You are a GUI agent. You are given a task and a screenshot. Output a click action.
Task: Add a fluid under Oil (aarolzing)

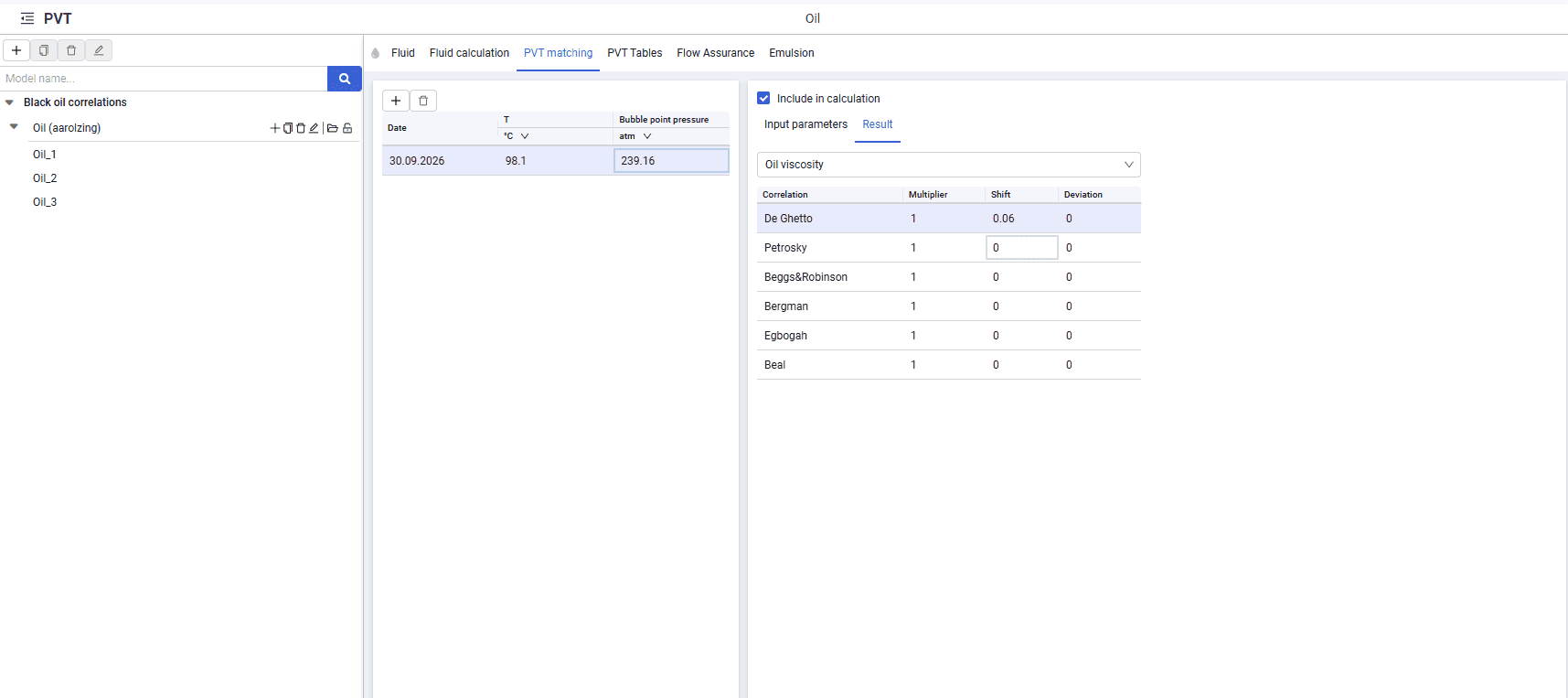pos(275,128)
